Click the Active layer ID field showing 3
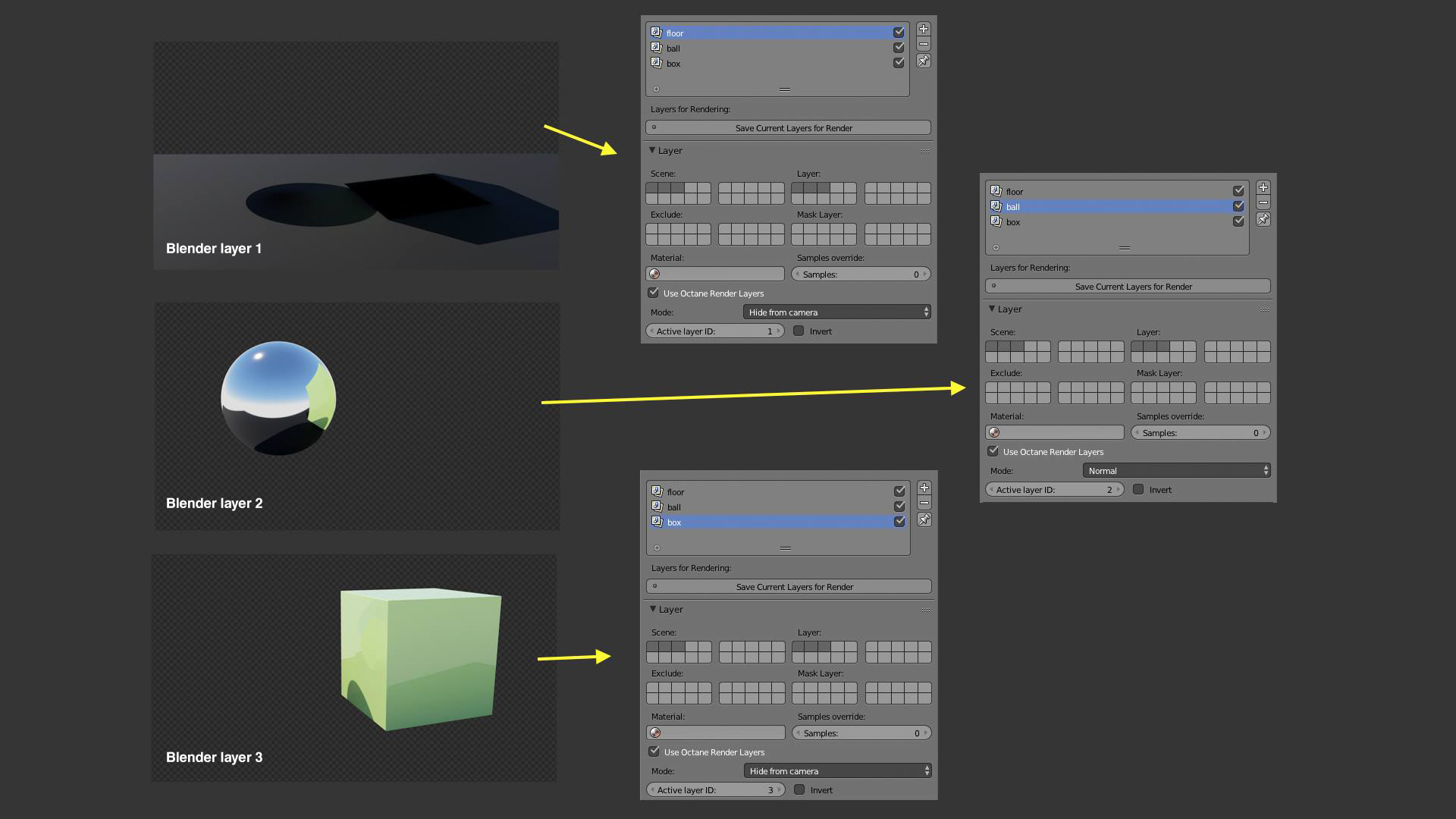The width and height of the screenshot is (1456, 819). click(715, 790)
